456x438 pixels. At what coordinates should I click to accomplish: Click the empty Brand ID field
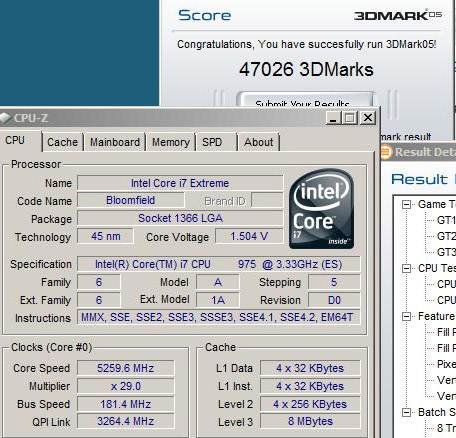tap(267, 200)
